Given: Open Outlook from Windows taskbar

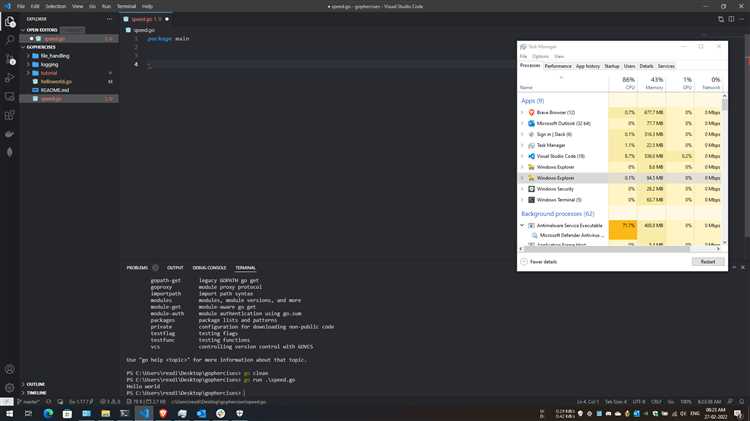Looking at the screenshot, I should point(201,413).
